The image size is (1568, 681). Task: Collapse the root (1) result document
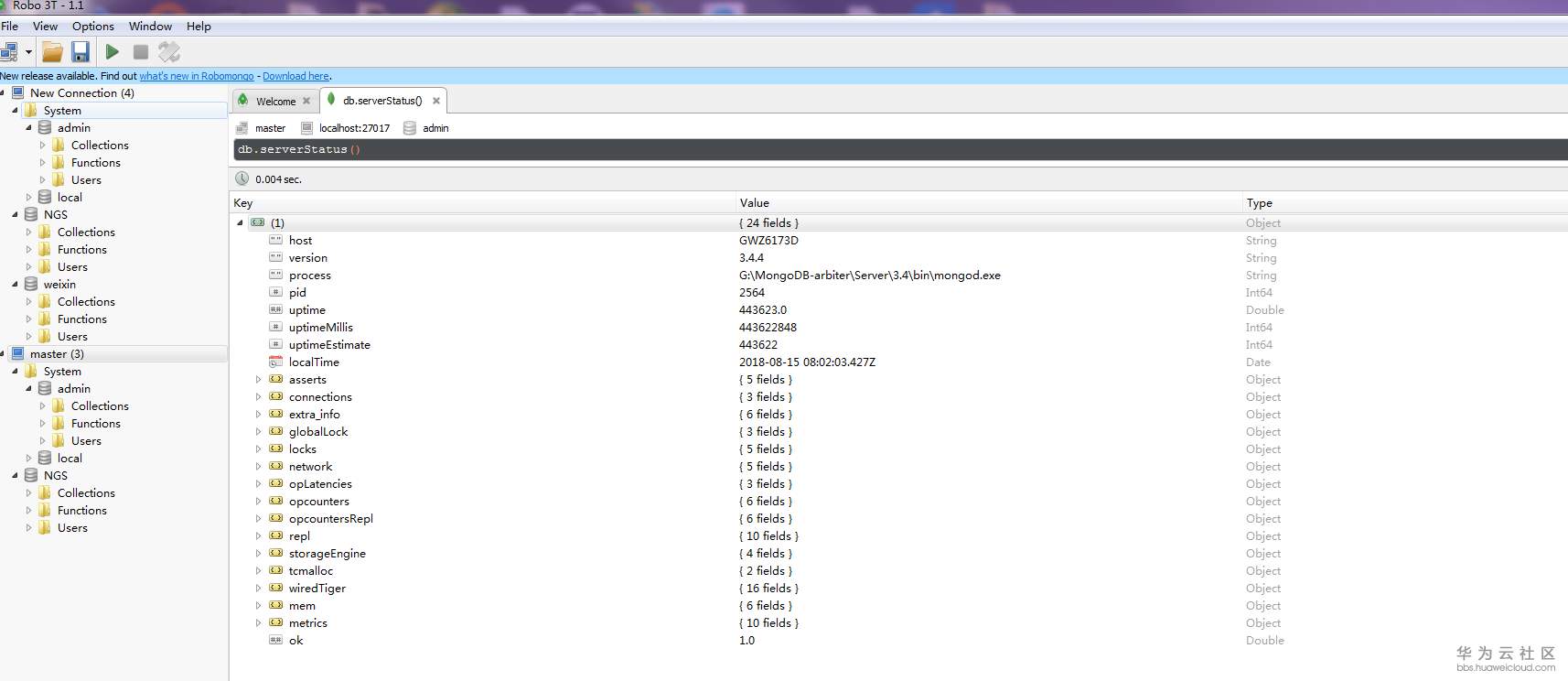[x=241, y=222]
